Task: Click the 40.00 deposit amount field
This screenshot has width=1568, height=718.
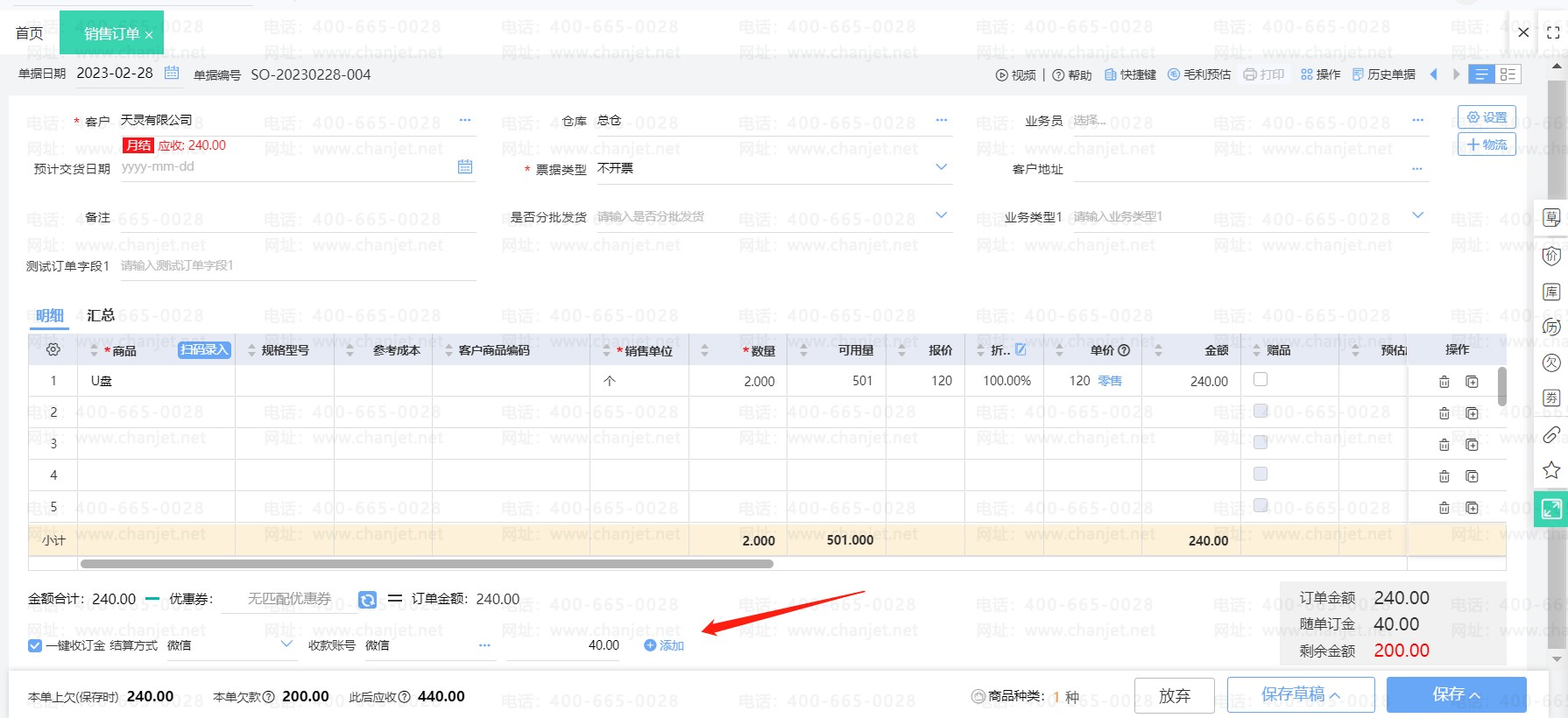Action: pos(563,645)
